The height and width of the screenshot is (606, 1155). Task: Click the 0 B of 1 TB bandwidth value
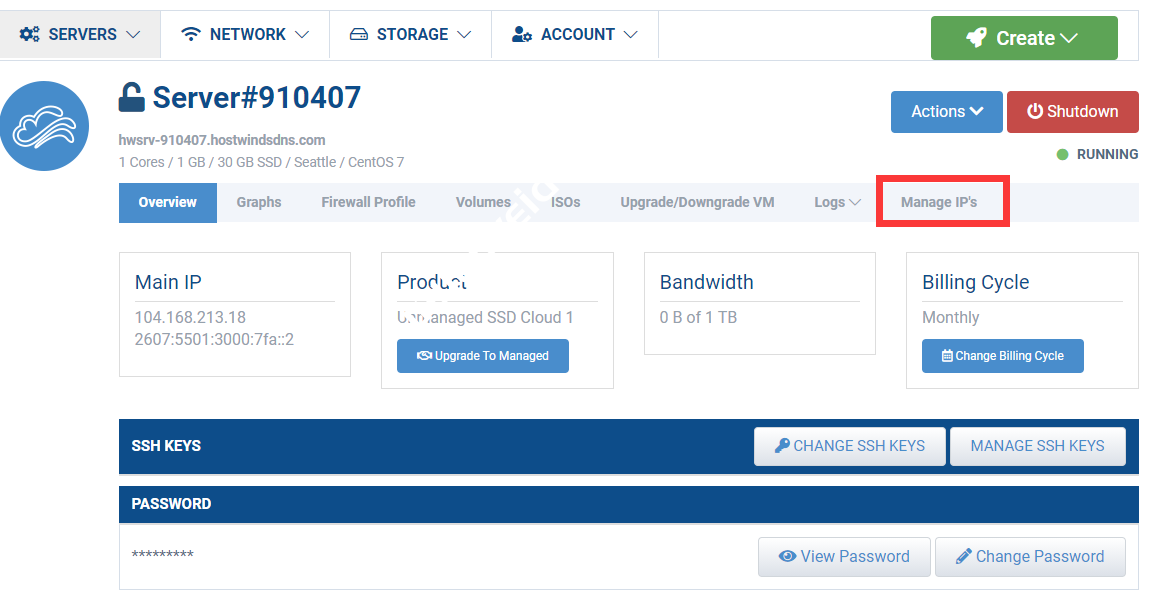pyautogui.click(x=698, y=317)
